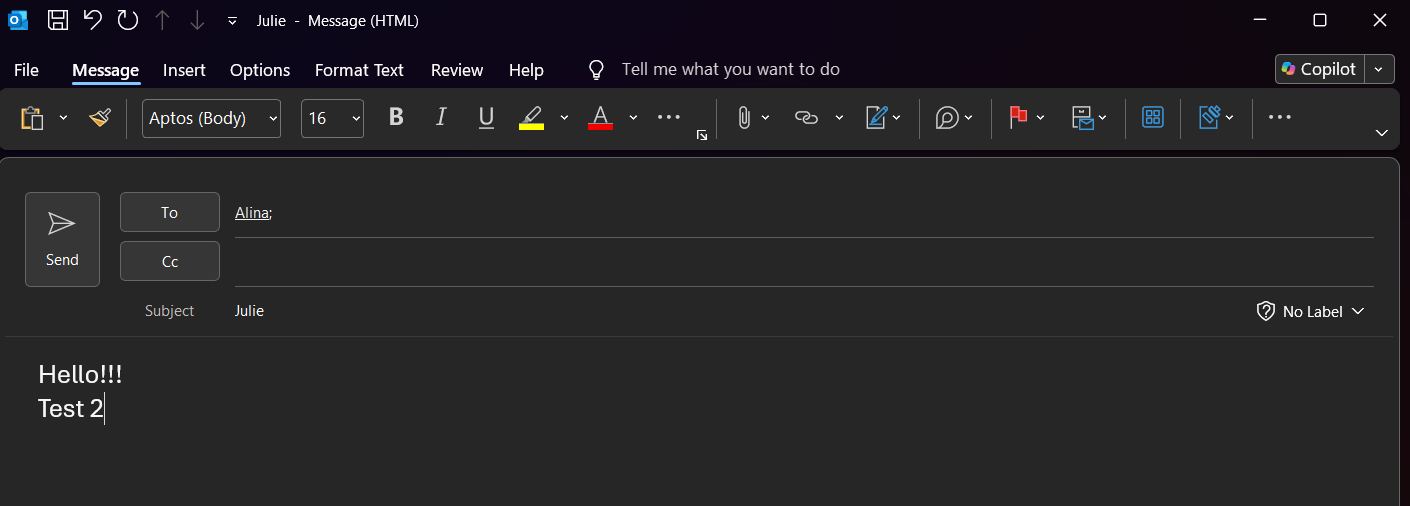Expand ribbon display options chevron
This screenshot has height=506, width=1410.
[1382, 133]
